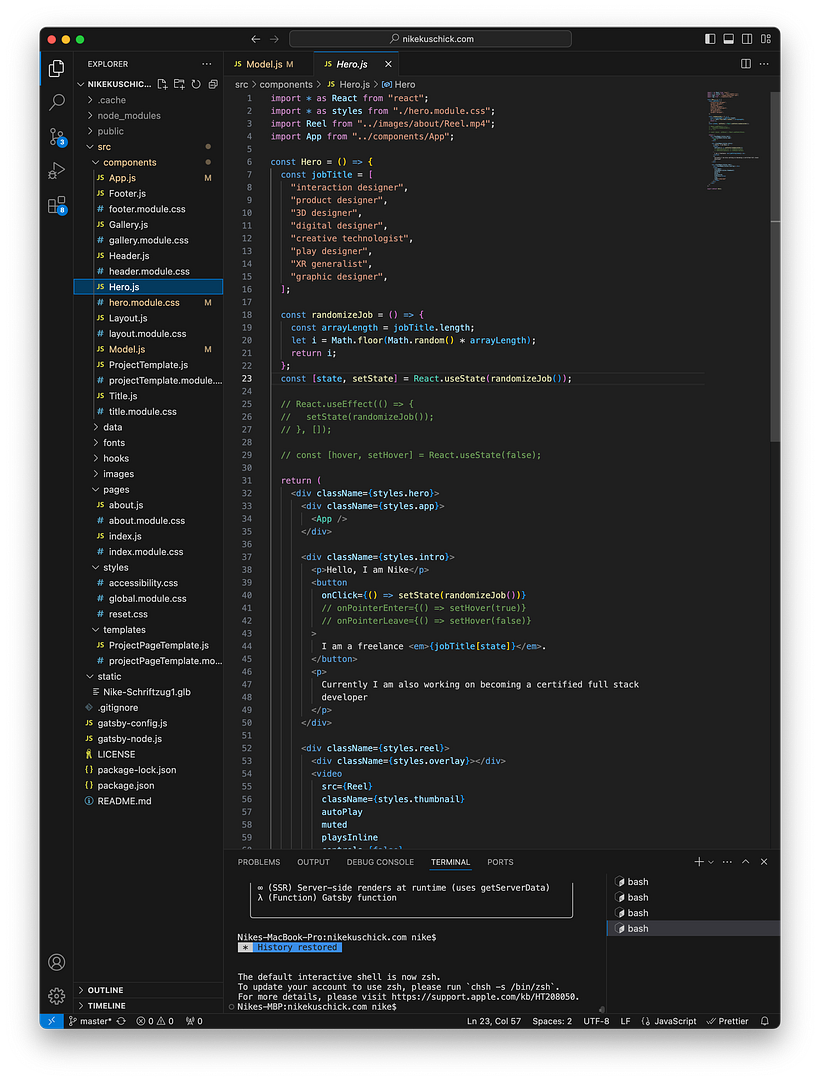The height and width of the screenshot is (1081, 820).
Task: Open terminal panel more actions ellipsis
Action: 727,862
